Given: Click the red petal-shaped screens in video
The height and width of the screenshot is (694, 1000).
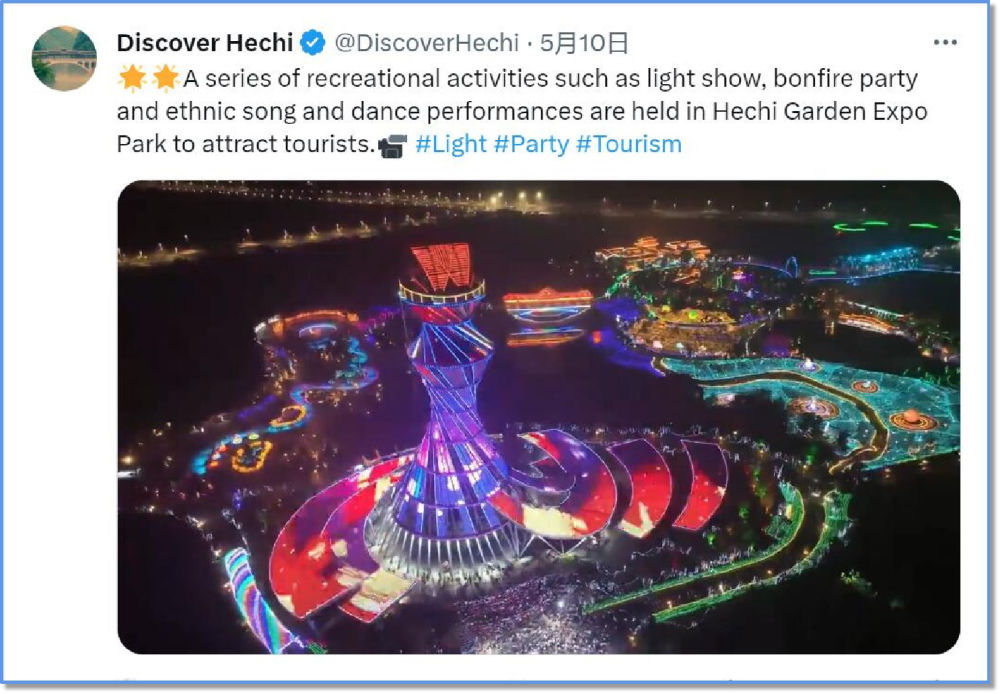Looking at the screenshot, I should (x=638, y=485).
